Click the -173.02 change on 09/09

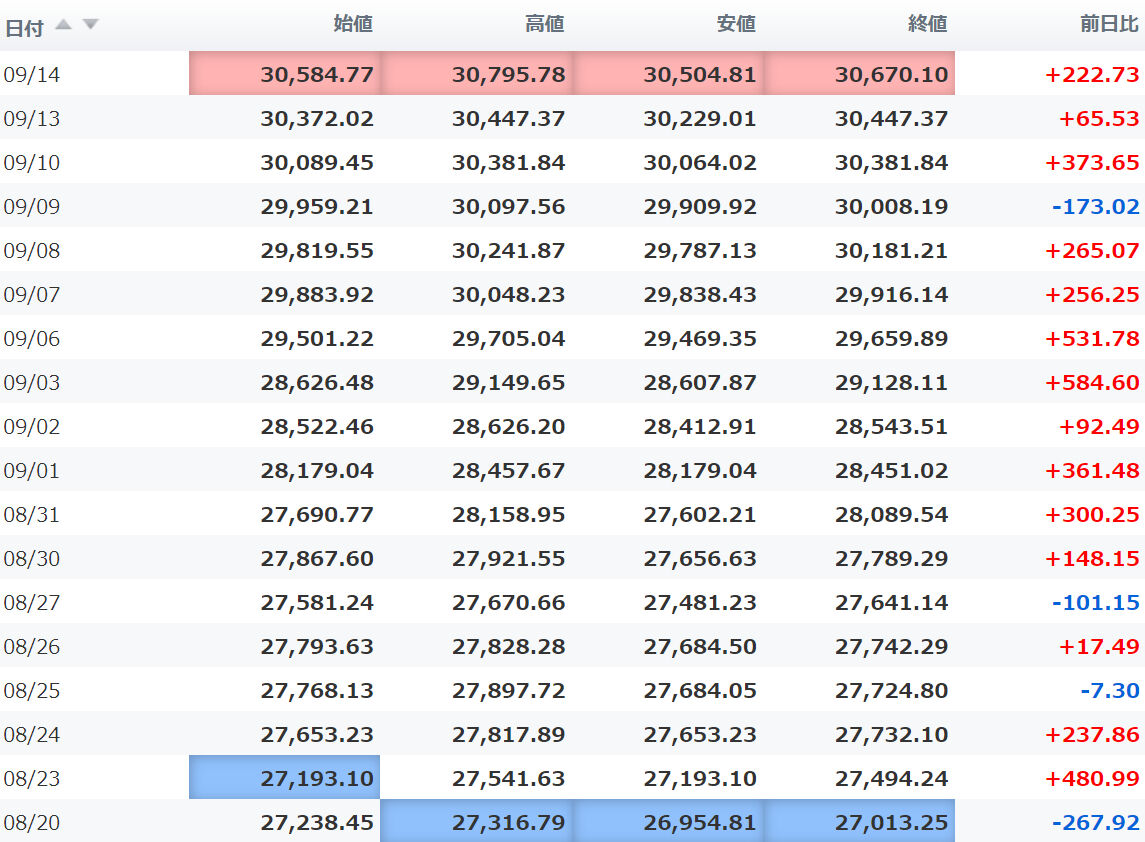1095,206
